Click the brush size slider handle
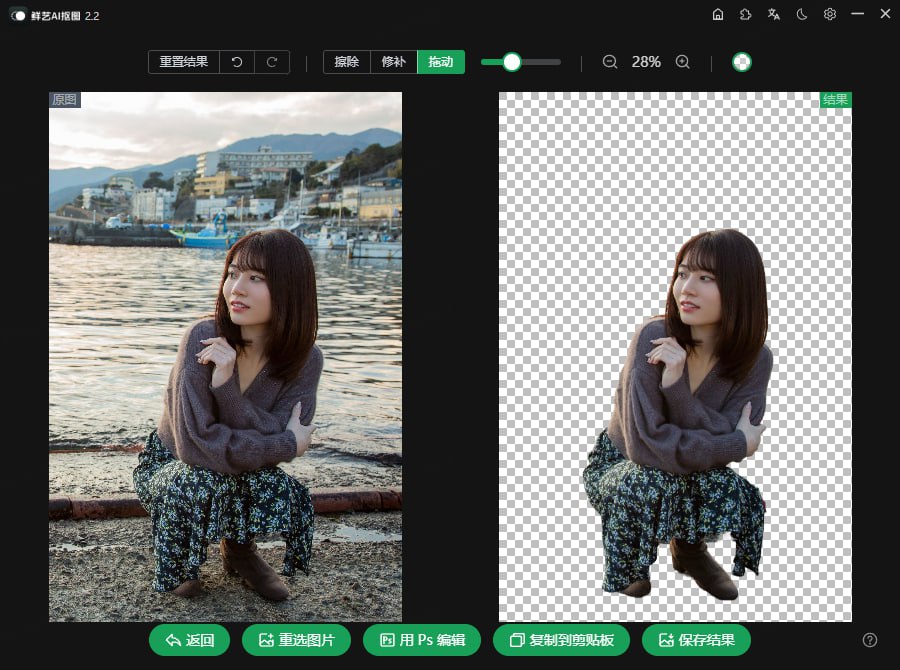 pyautogui.click(x=511, y=62)
